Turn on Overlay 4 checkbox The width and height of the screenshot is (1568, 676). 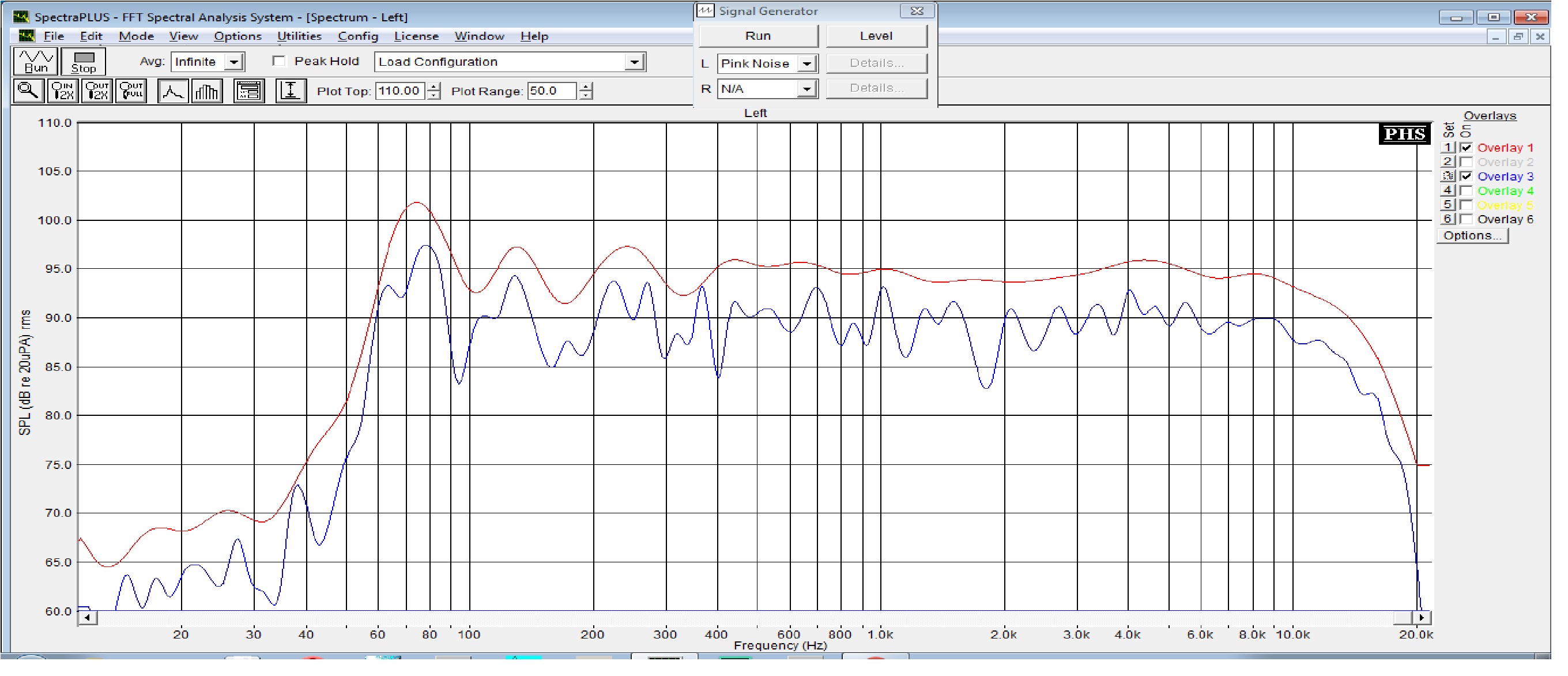pyautogui.click(x=1466, y=191)
